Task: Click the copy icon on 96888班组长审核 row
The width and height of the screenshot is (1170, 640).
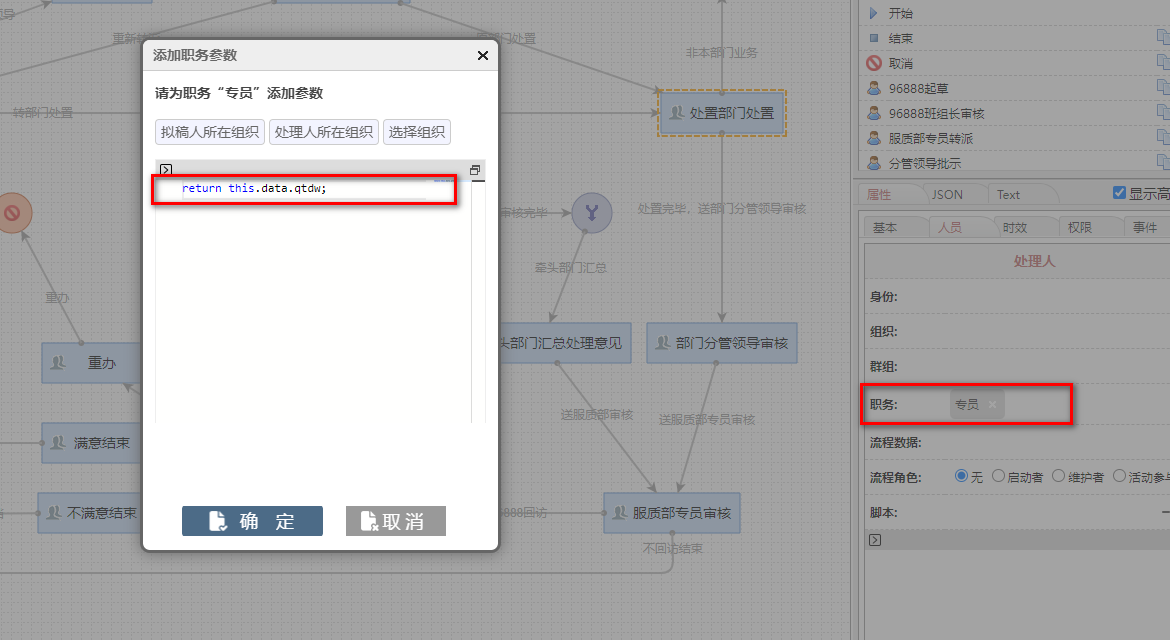Action: 1163,112
